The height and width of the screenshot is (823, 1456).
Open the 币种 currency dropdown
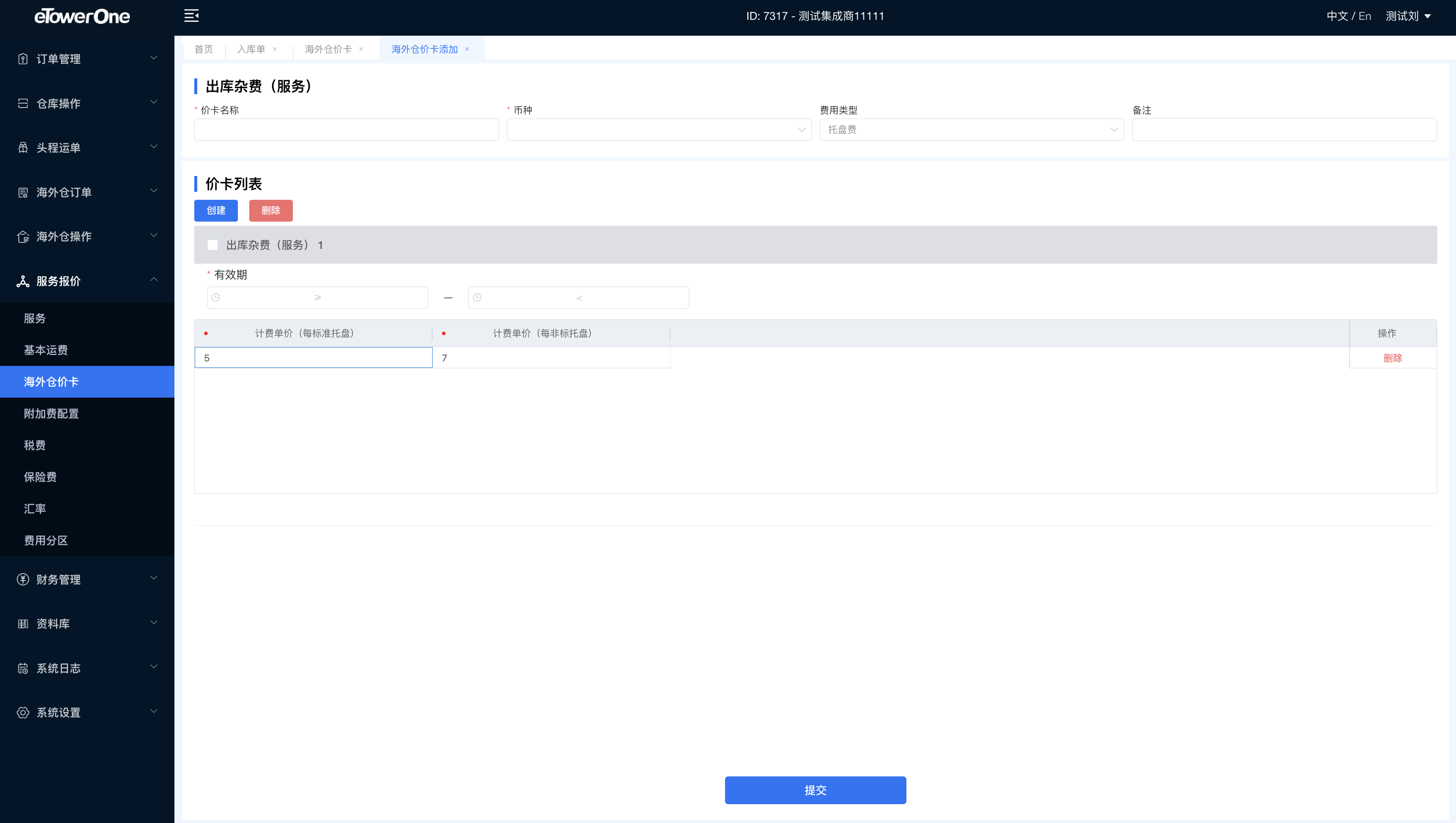tap(659, 129)
